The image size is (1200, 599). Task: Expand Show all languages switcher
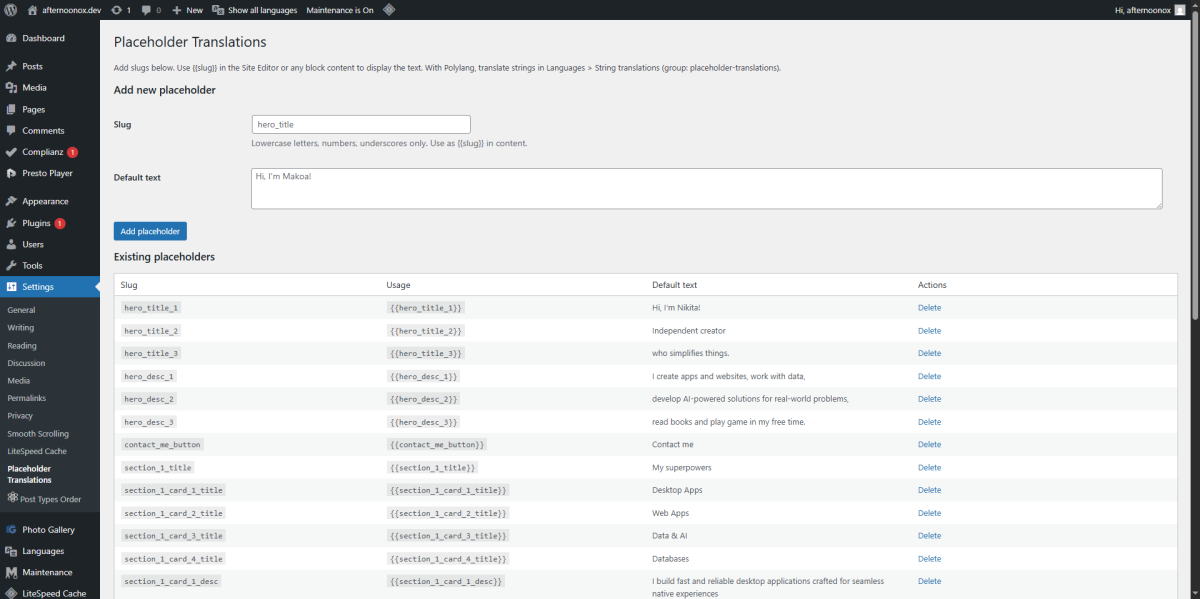(255, 10)
